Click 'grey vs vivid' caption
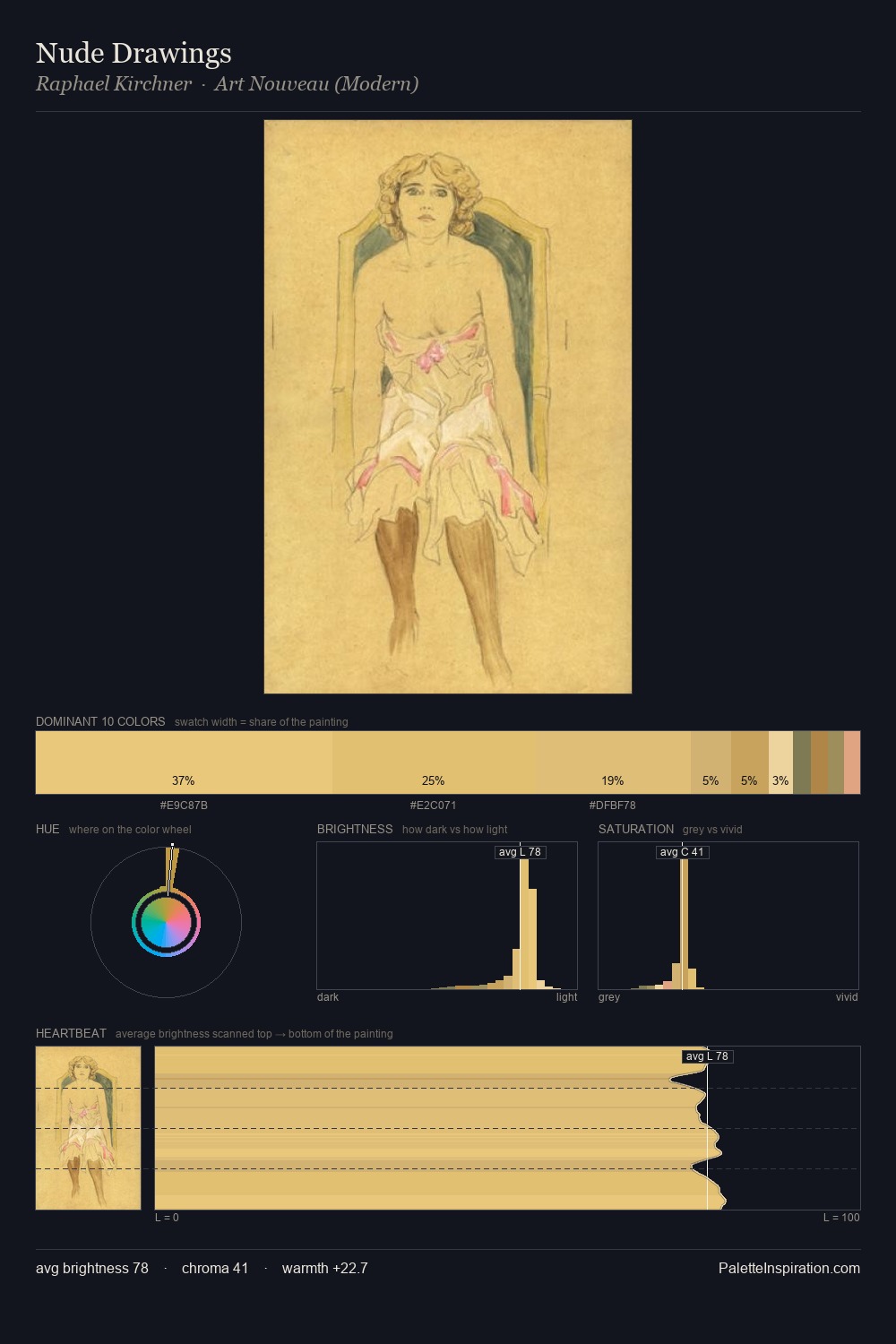The image size is (896, 1344). coord(712,830)
